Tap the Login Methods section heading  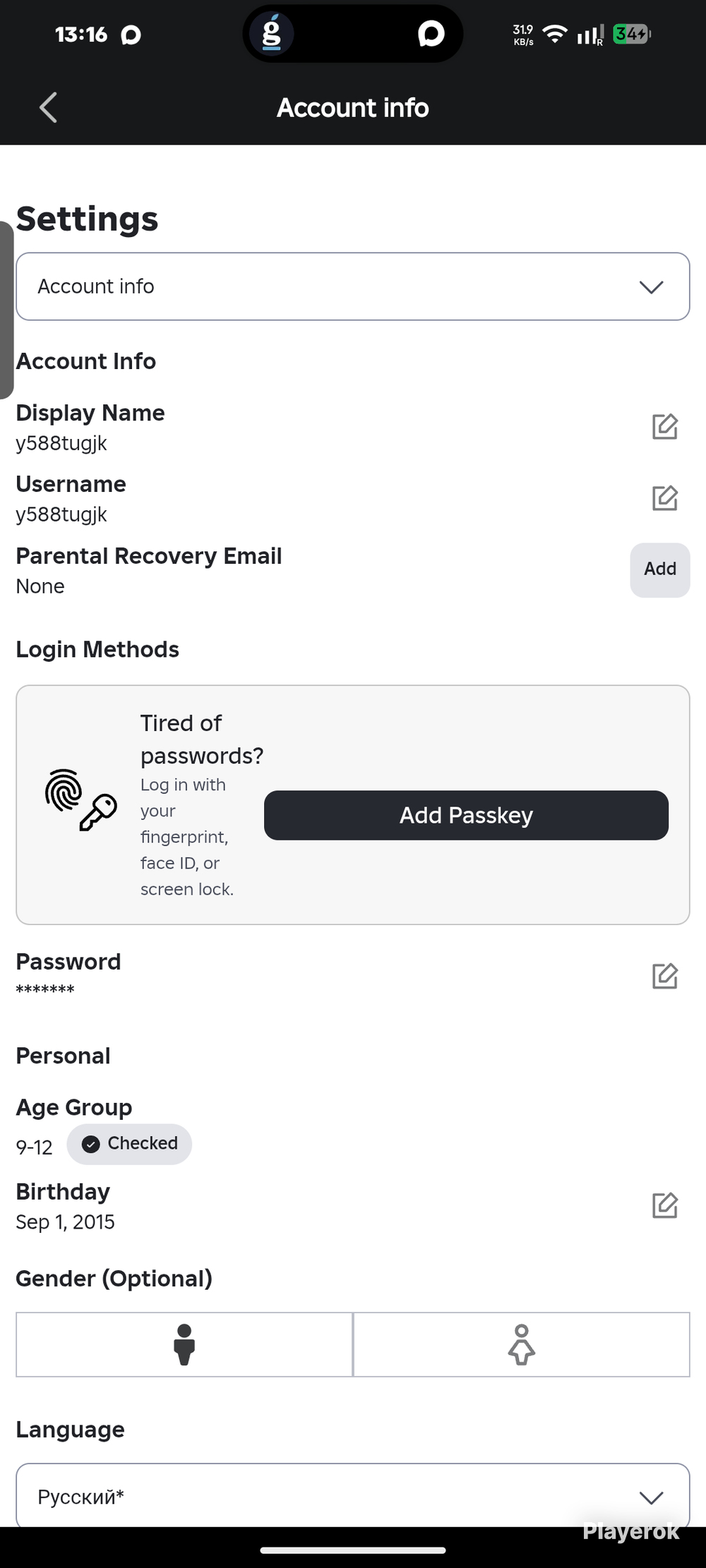tap(97, 649)
